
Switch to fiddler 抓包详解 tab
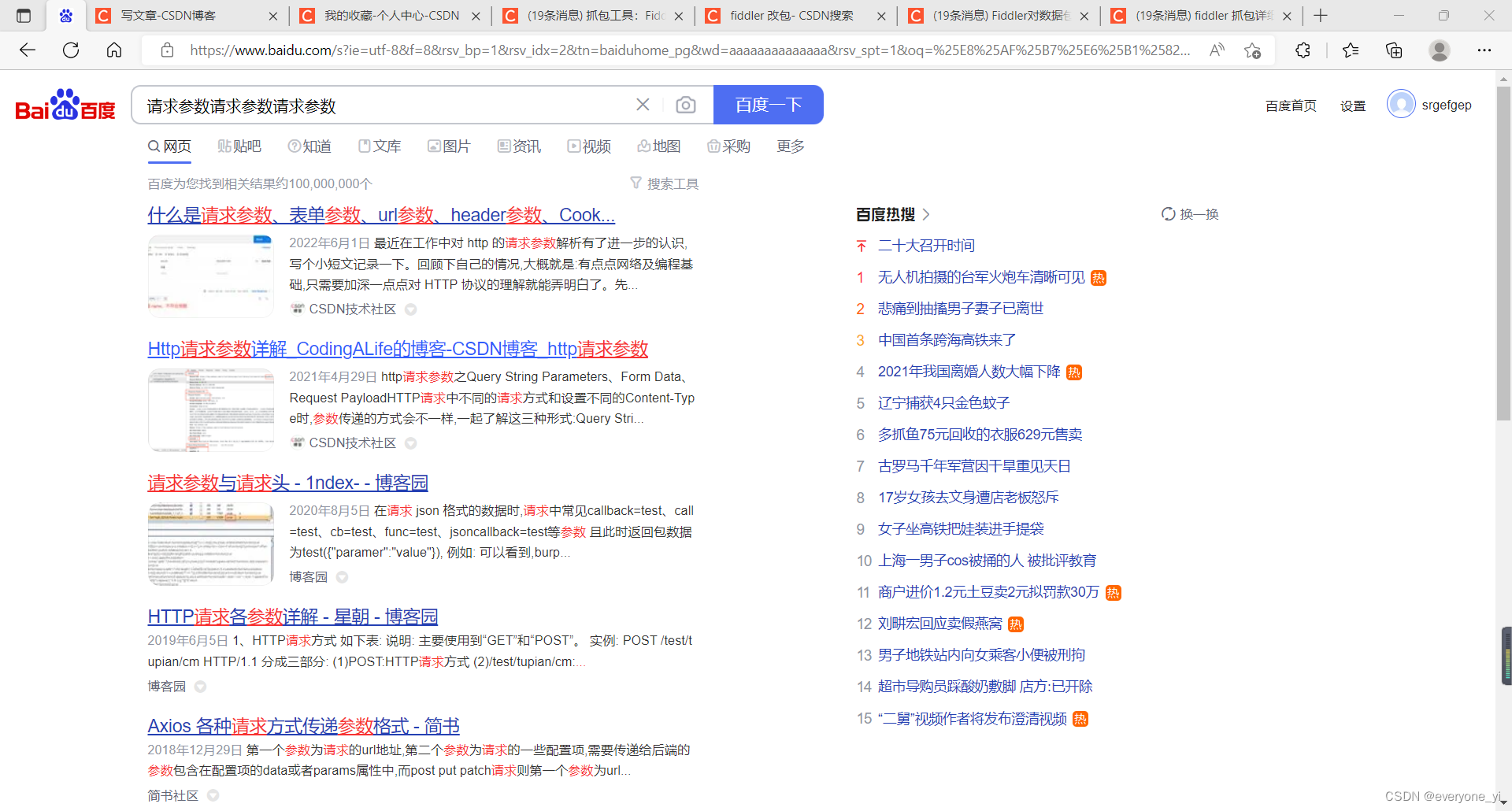[1204, 16]
